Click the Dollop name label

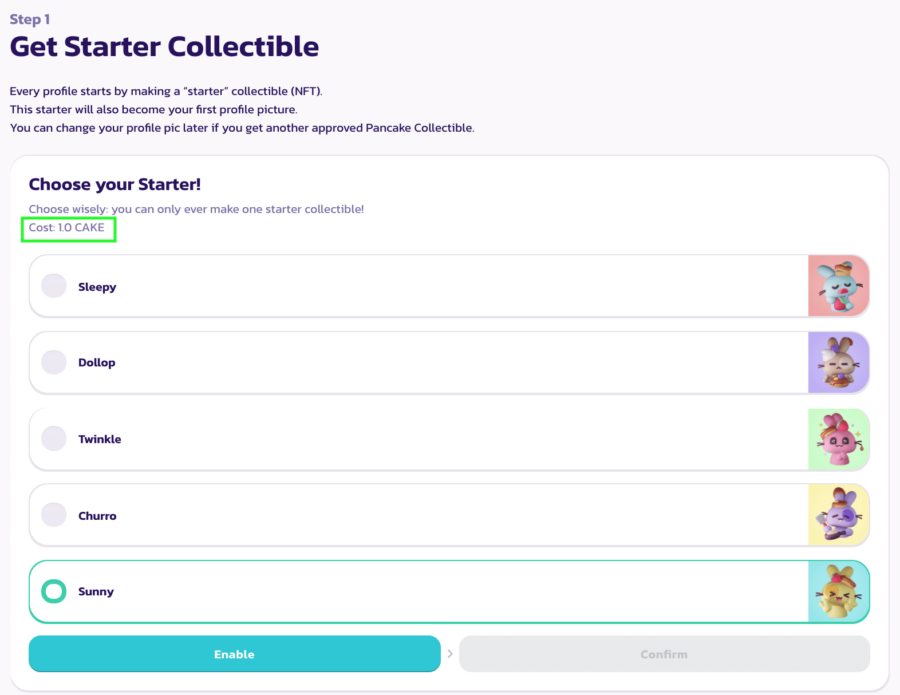(x=97, y=363)
